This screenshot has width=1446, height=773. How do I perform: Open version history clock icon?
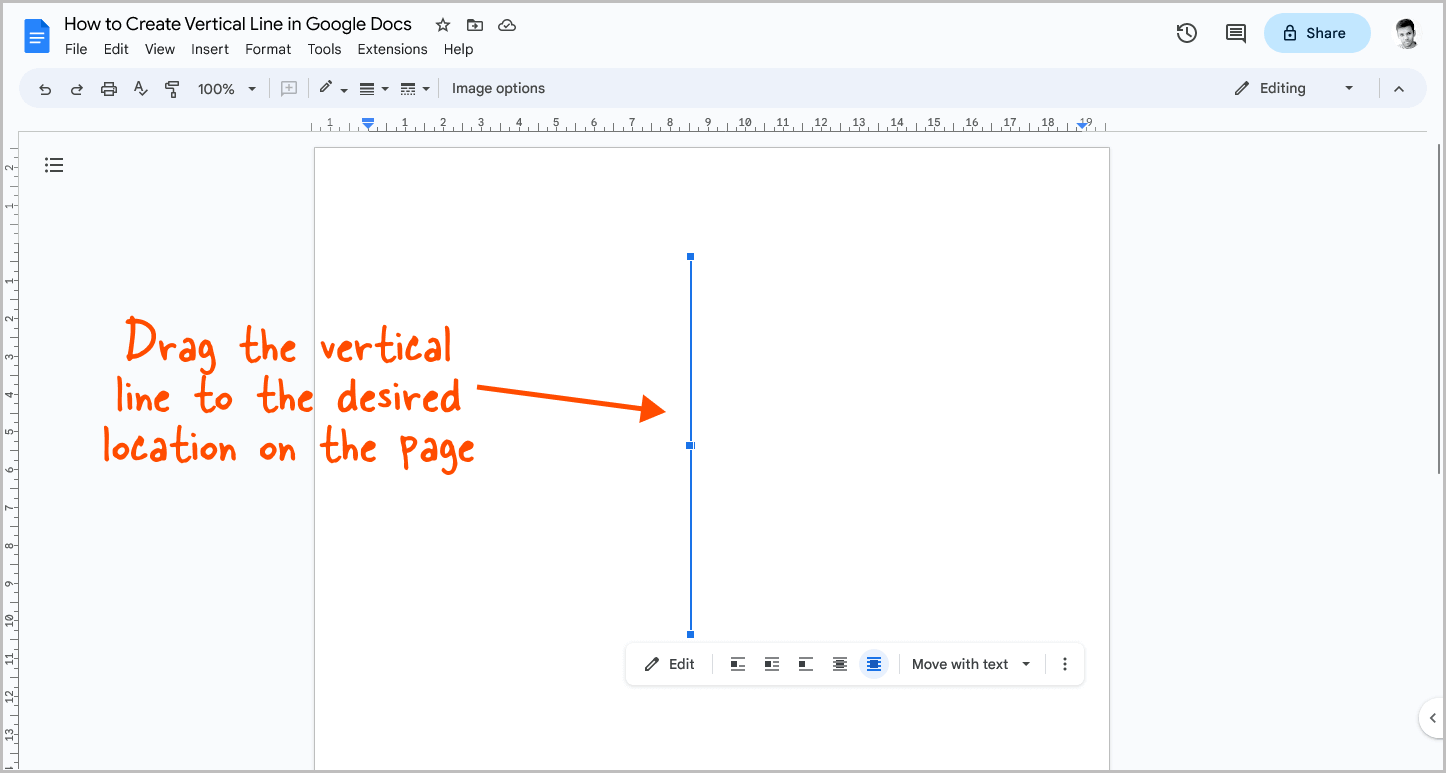(1186, 33)
